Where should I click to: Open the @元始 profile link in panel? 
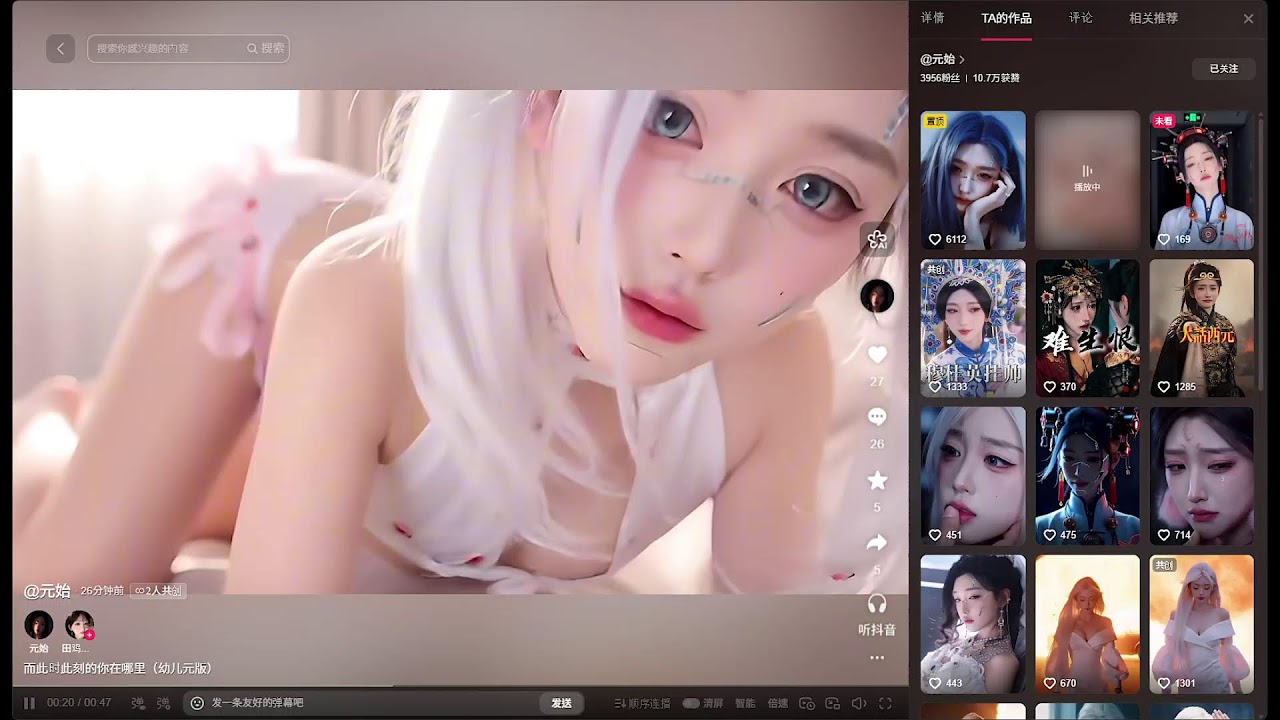942,59
